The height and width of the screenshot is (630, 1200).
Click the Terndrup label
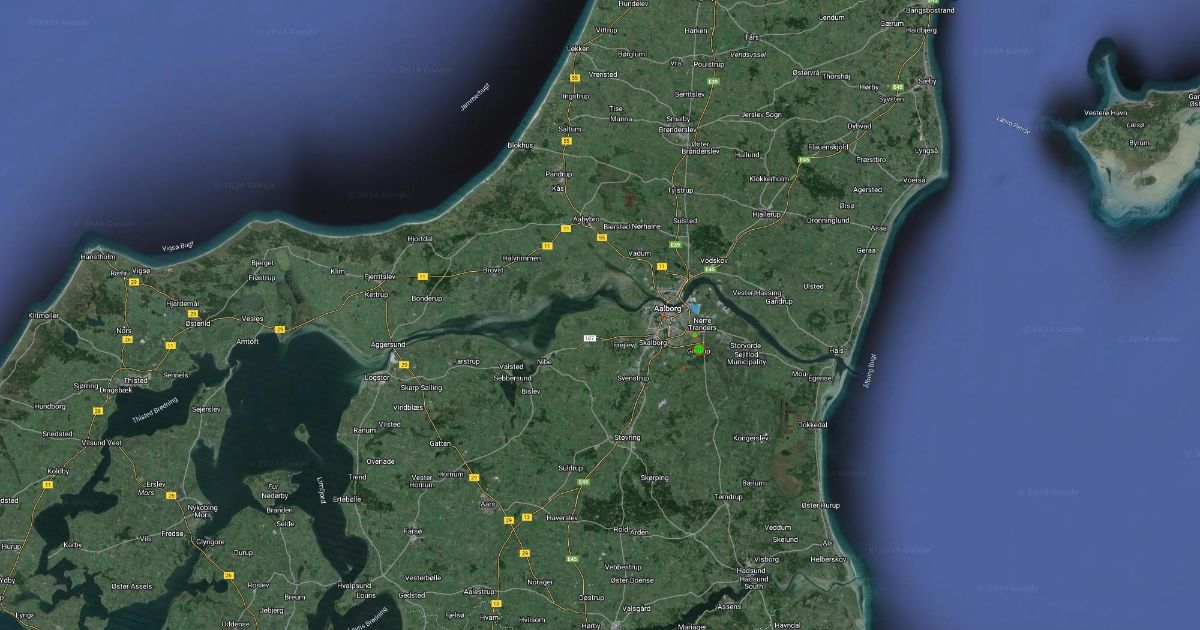coord(729,496)
